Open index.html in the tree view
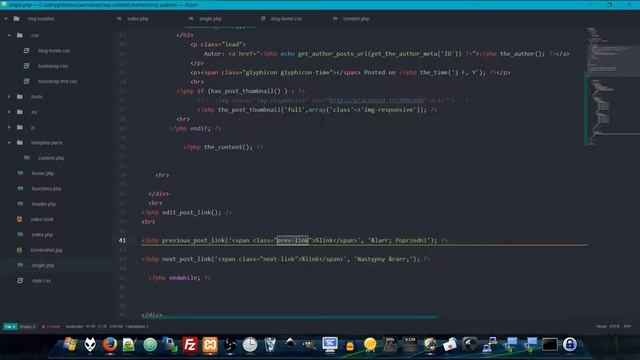 pos(42,219)
